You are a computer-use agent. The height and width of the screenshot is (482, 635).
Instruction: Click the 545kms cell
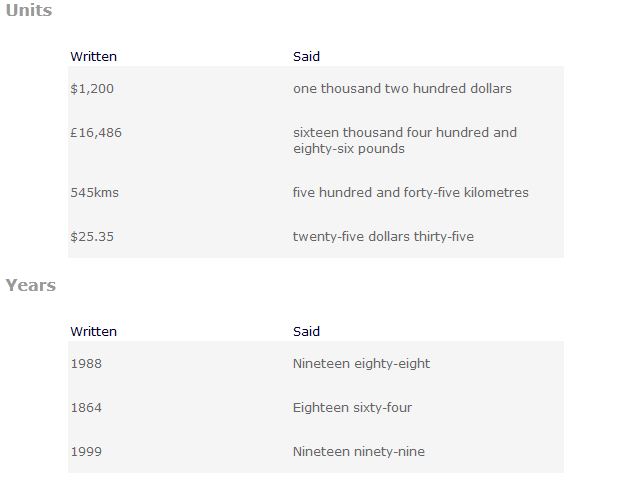(x=94, y=193)
